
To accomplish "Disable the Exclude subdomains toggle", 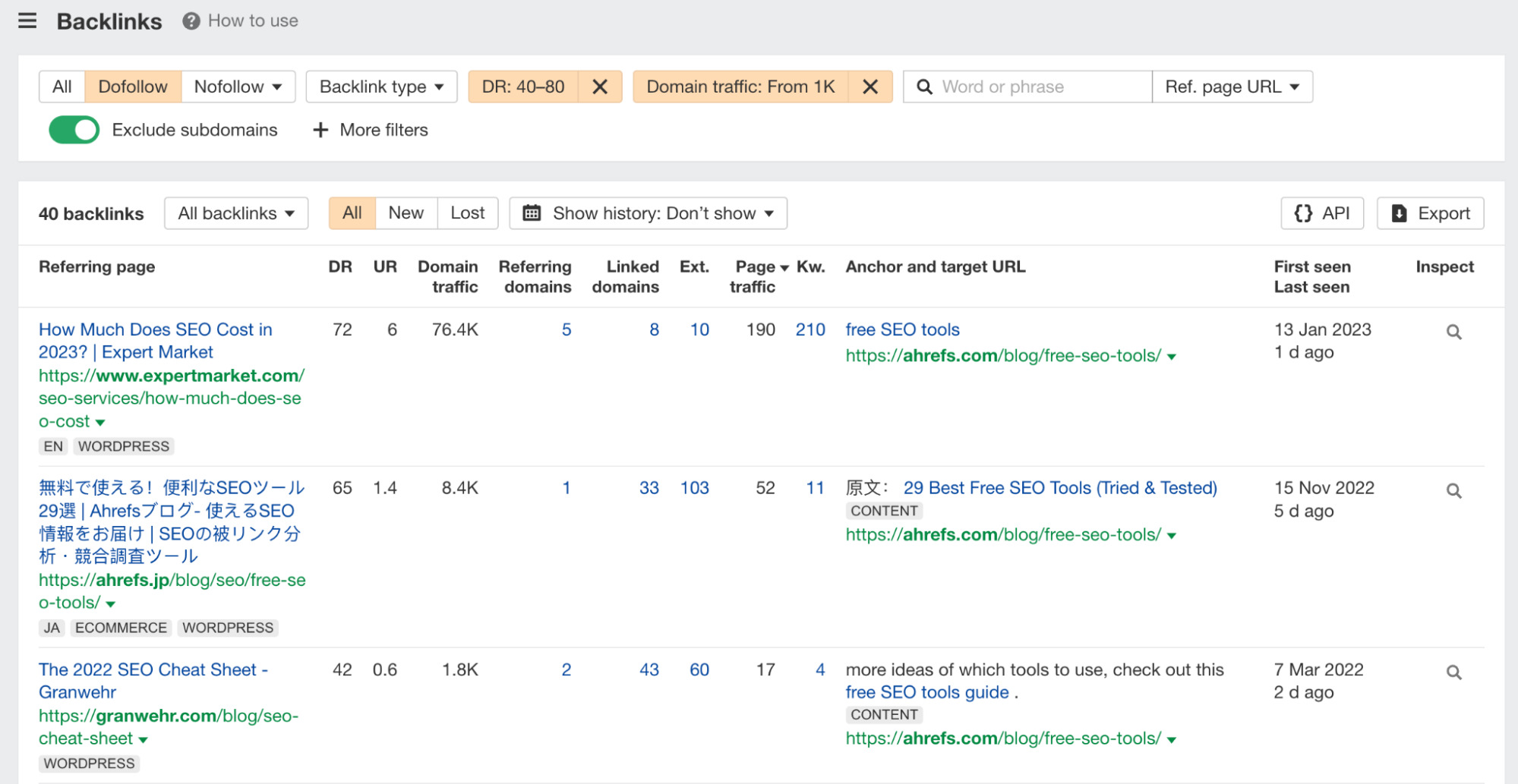I will [x=73, y=130].
